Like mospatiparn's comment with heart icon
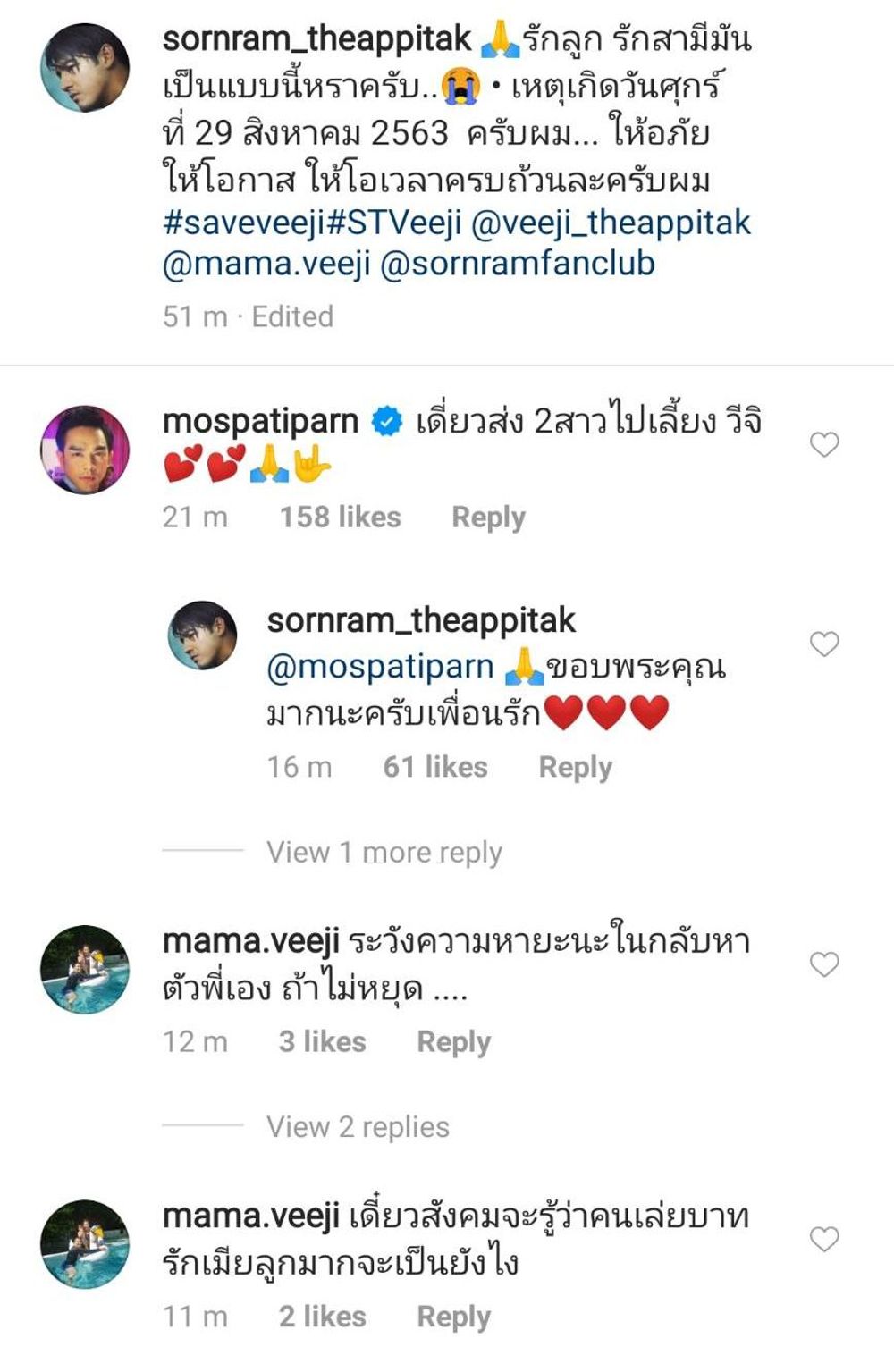 [824, 444]
